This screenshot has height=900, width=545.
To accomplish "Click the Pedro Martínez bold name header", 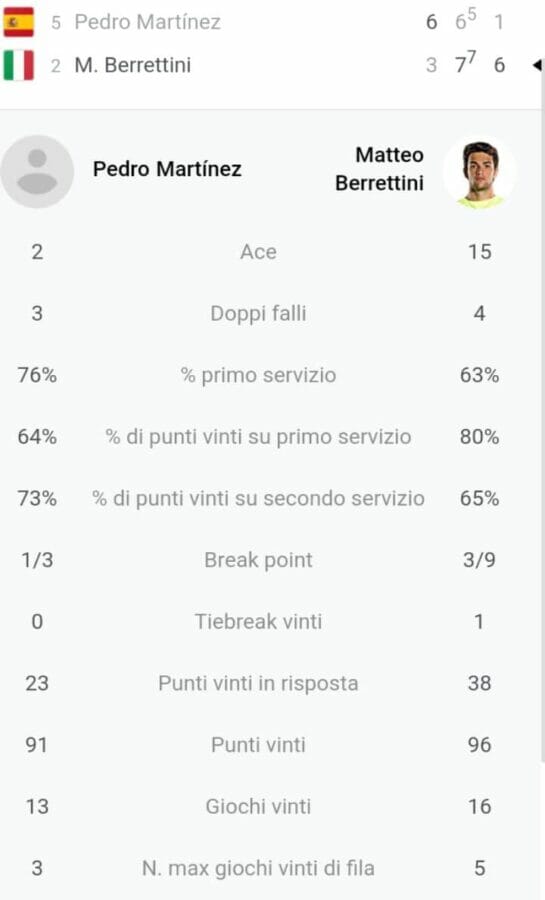I will tap(167, 169).
